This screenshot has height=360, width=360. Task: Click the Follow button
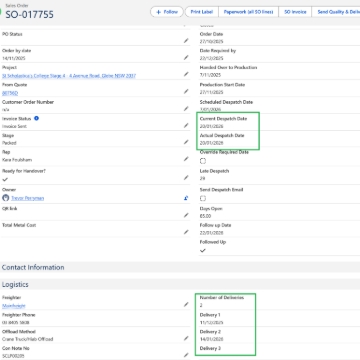167,12
